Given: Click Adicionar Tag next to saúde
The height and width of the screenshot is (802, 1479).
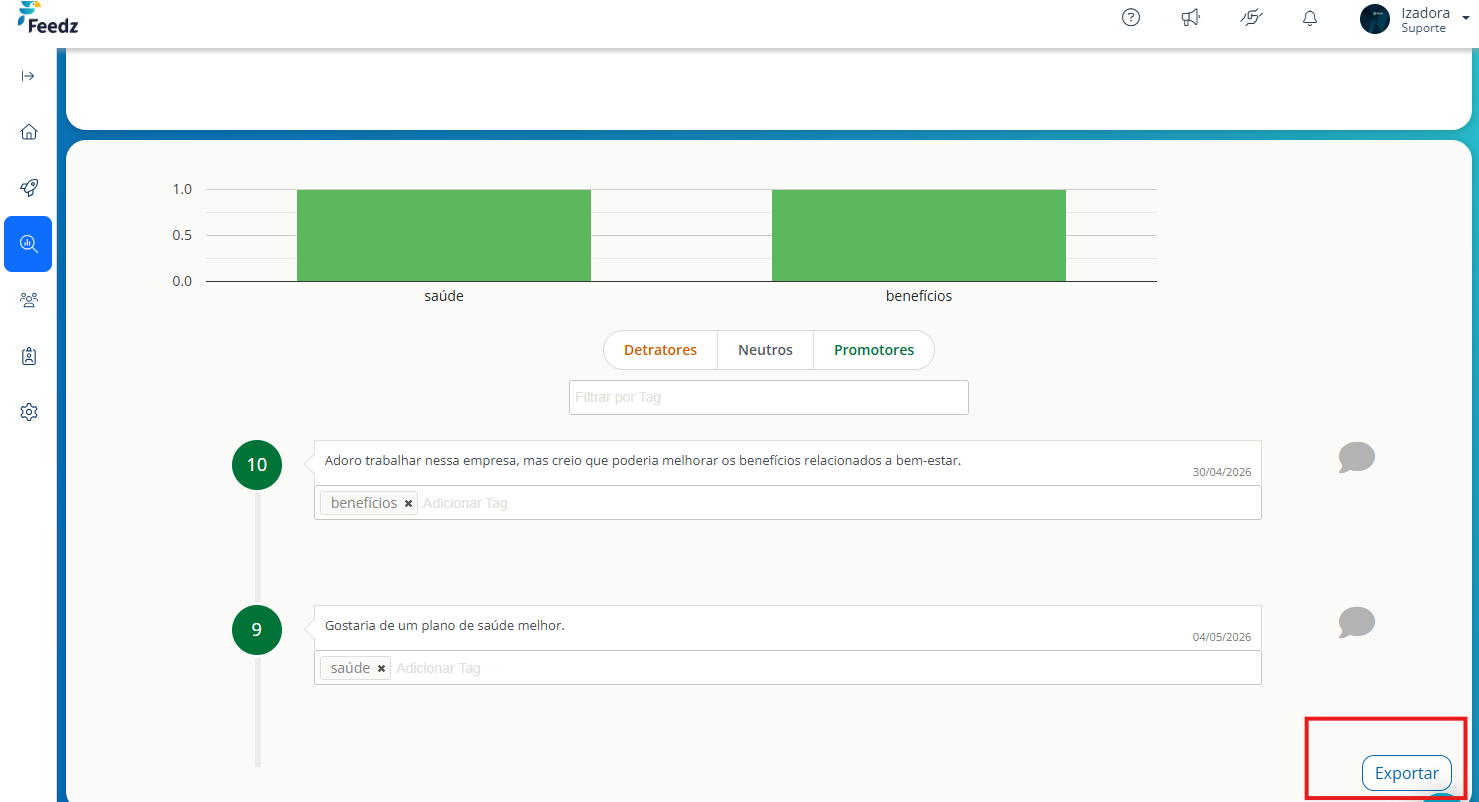Looking at the screenshot, I should point(438,668).
